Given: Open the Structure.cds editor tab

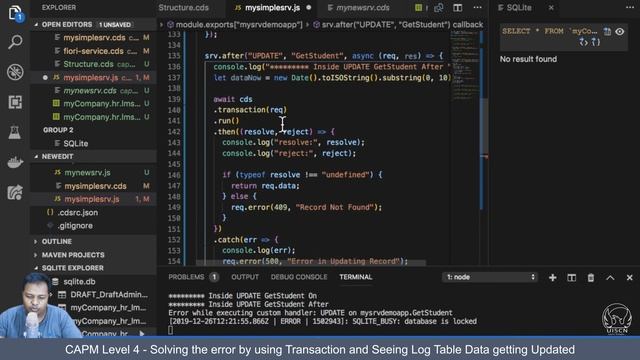Looking at the screenshot, I should click(183, 8).
